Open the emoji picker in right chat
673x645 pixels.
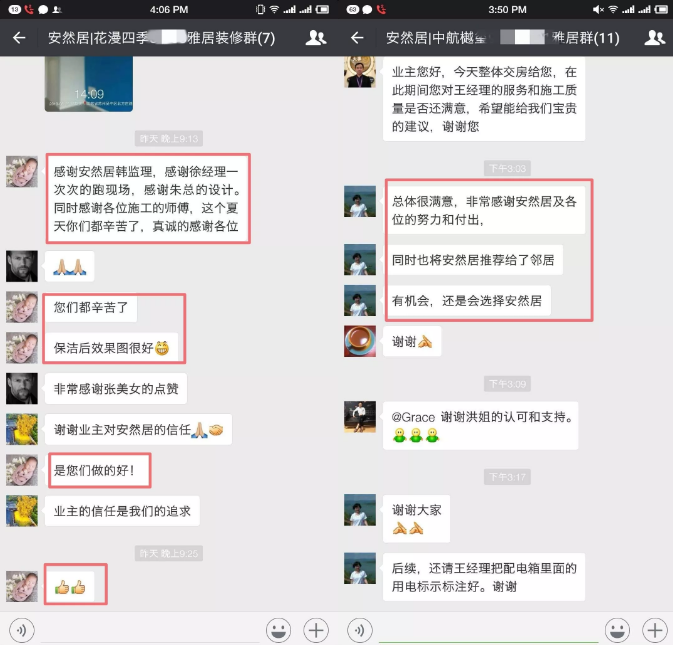(617, 630)
